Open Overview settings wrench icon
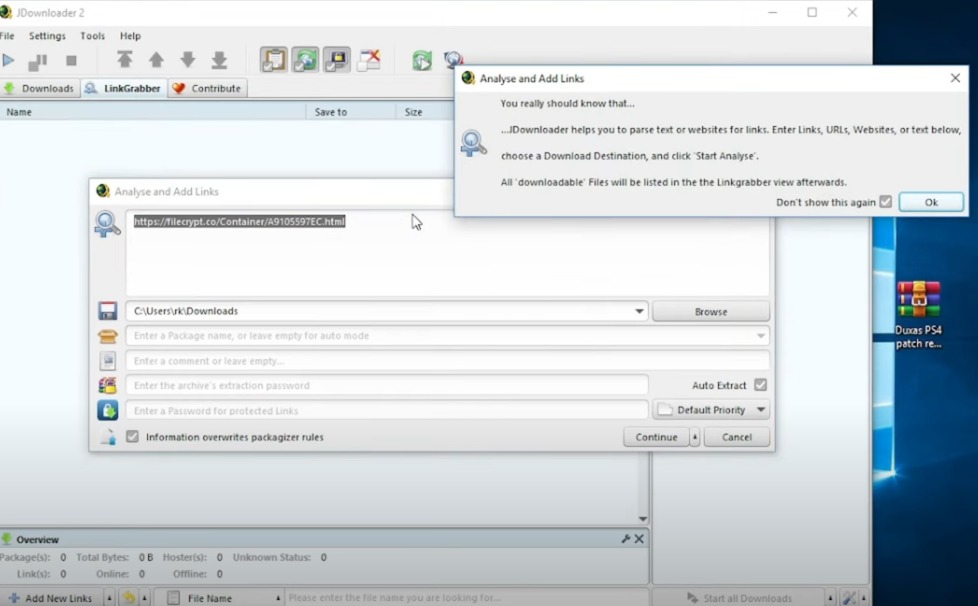978x606 pixels. pyautogui.click(x=626, y=539)
